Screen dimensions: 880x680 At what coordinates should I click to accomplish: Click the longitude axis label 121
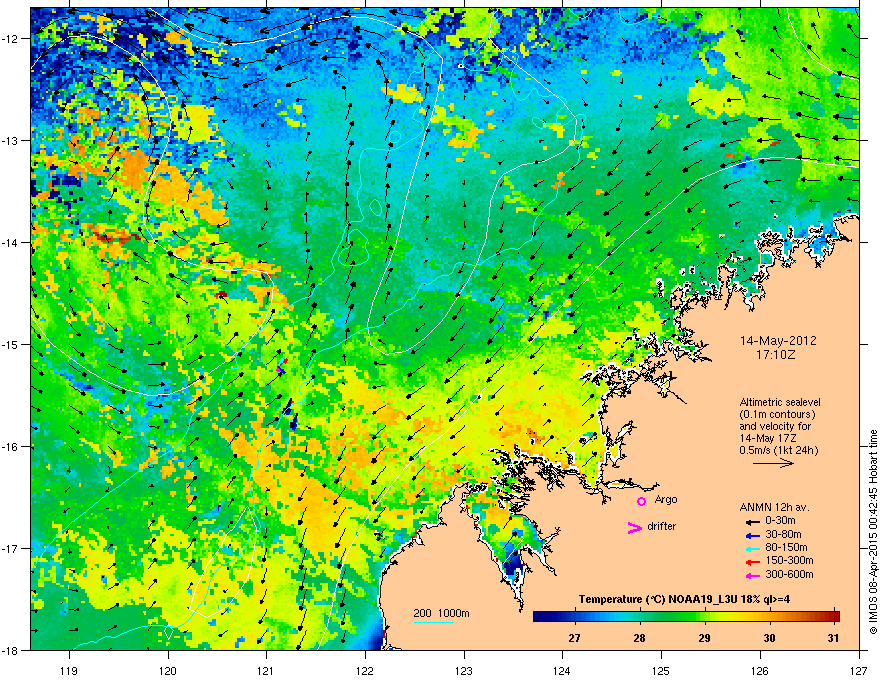[267, 670]
